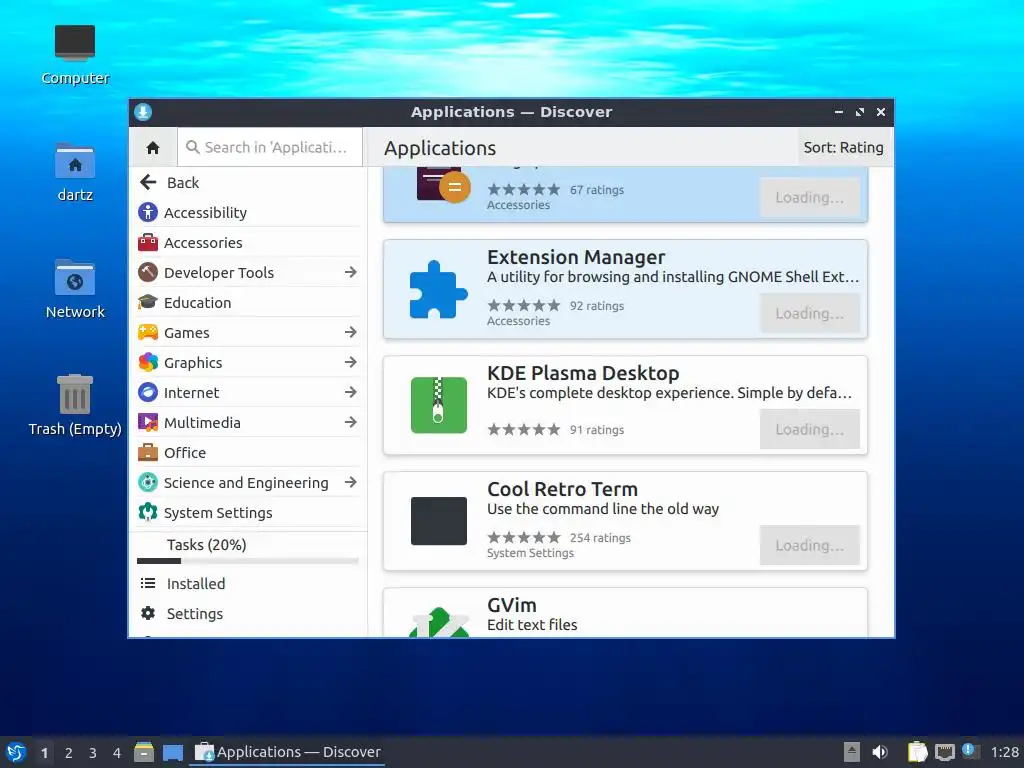Image resolution: width=1024 pixels, height=768 pixels.
Task: Switch to workspace 4
Action: pos(117,753)
